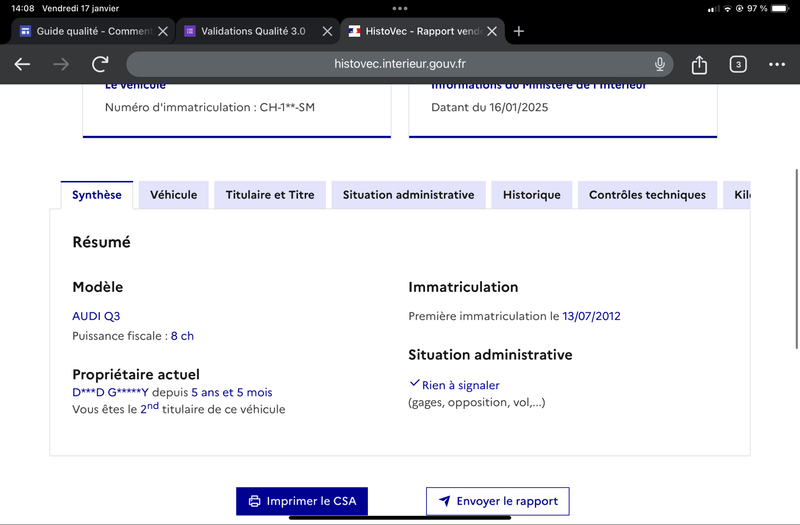
Task: Open the Véhicule tab
Action: tap(173, 195)
